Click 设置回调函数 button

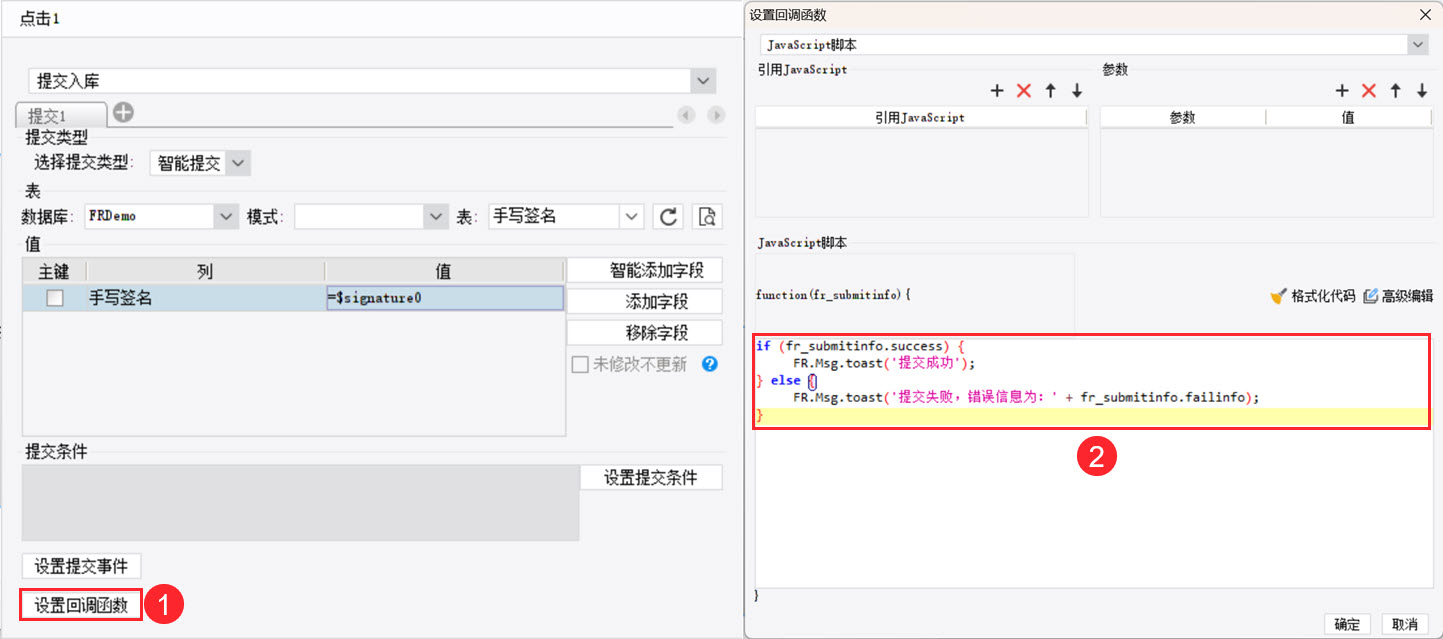click(82, 605)
